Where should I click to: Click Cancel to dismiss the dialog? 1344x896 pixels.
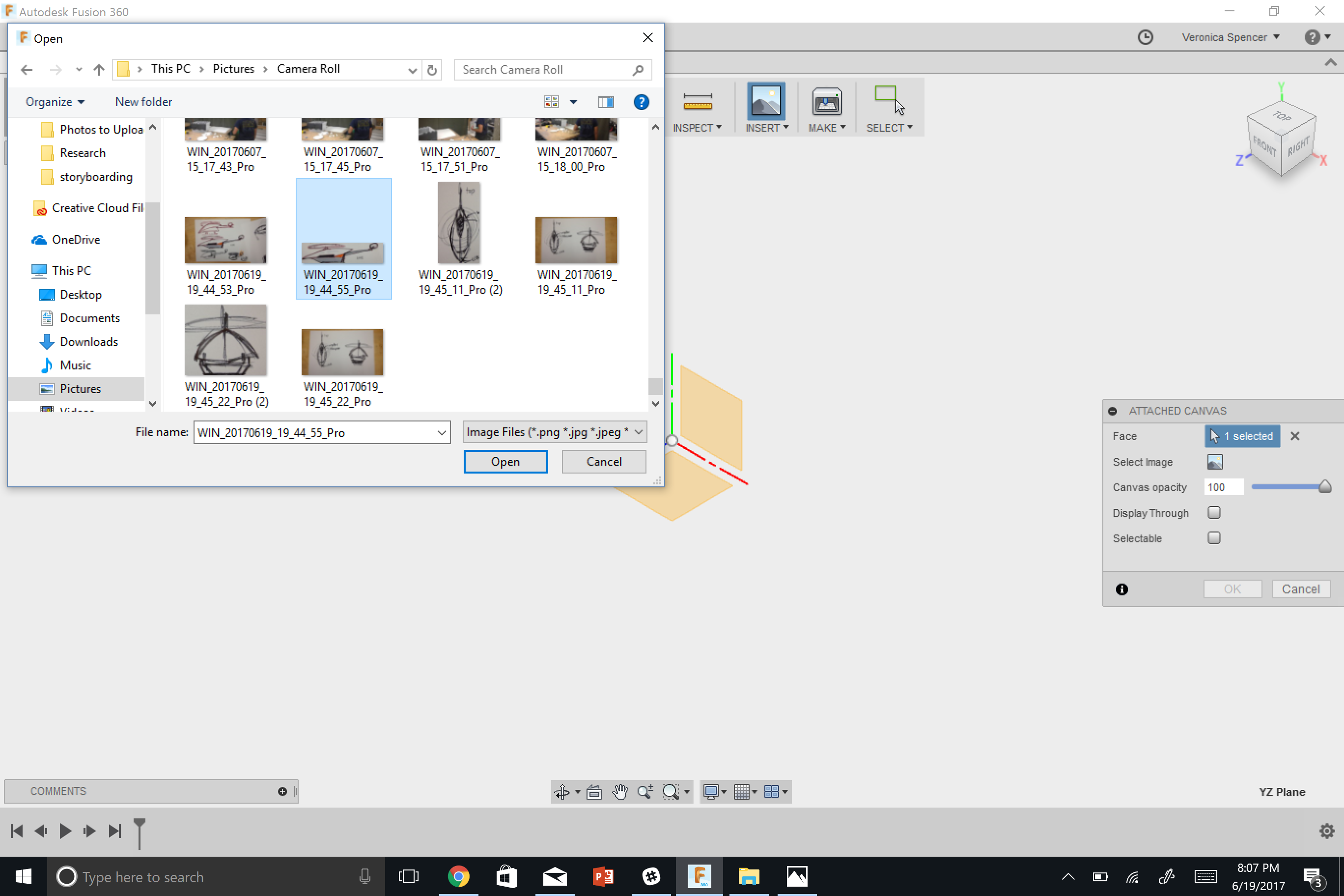pyautogui.click(x=604, y=461)
